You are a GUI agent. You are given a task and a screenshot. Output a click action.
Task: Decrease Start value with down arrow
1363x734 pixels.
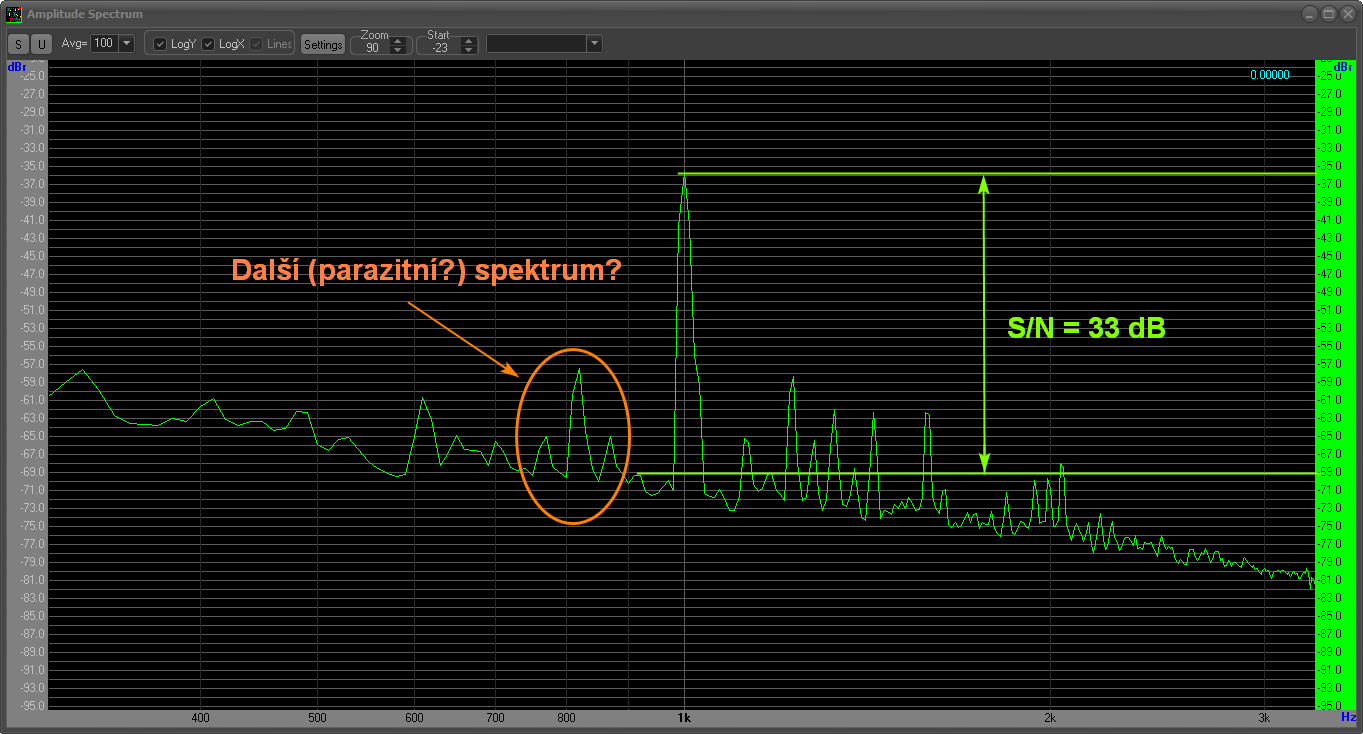click(x=468, y=49)
